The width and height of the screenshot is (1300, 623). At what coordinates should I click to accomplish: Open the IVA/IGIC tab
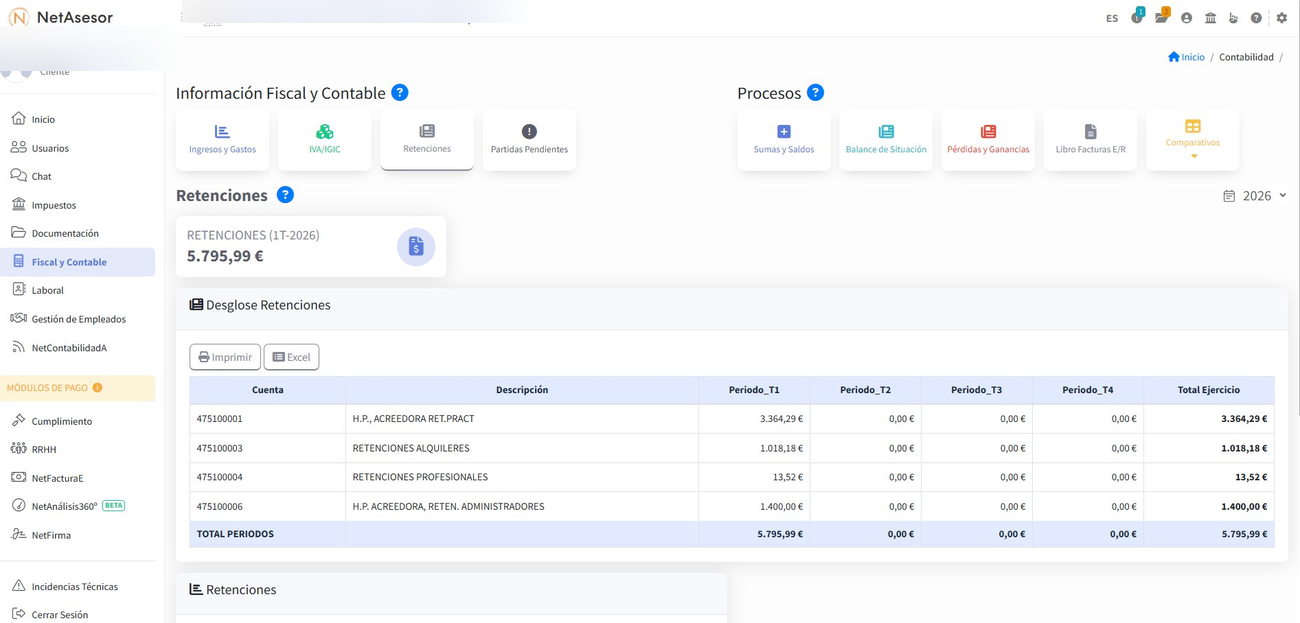click(x=324, y=140)
